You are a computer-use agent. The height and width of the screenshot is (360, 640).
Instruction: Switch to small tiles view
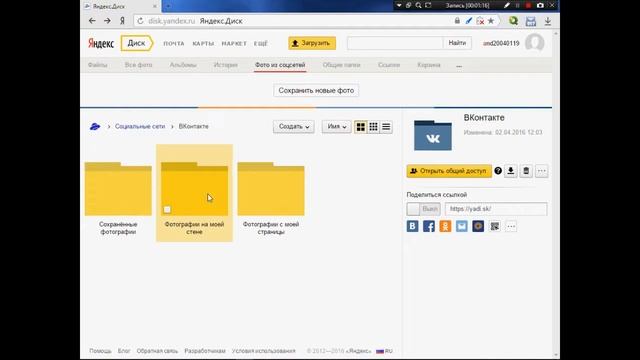[373, 127]
